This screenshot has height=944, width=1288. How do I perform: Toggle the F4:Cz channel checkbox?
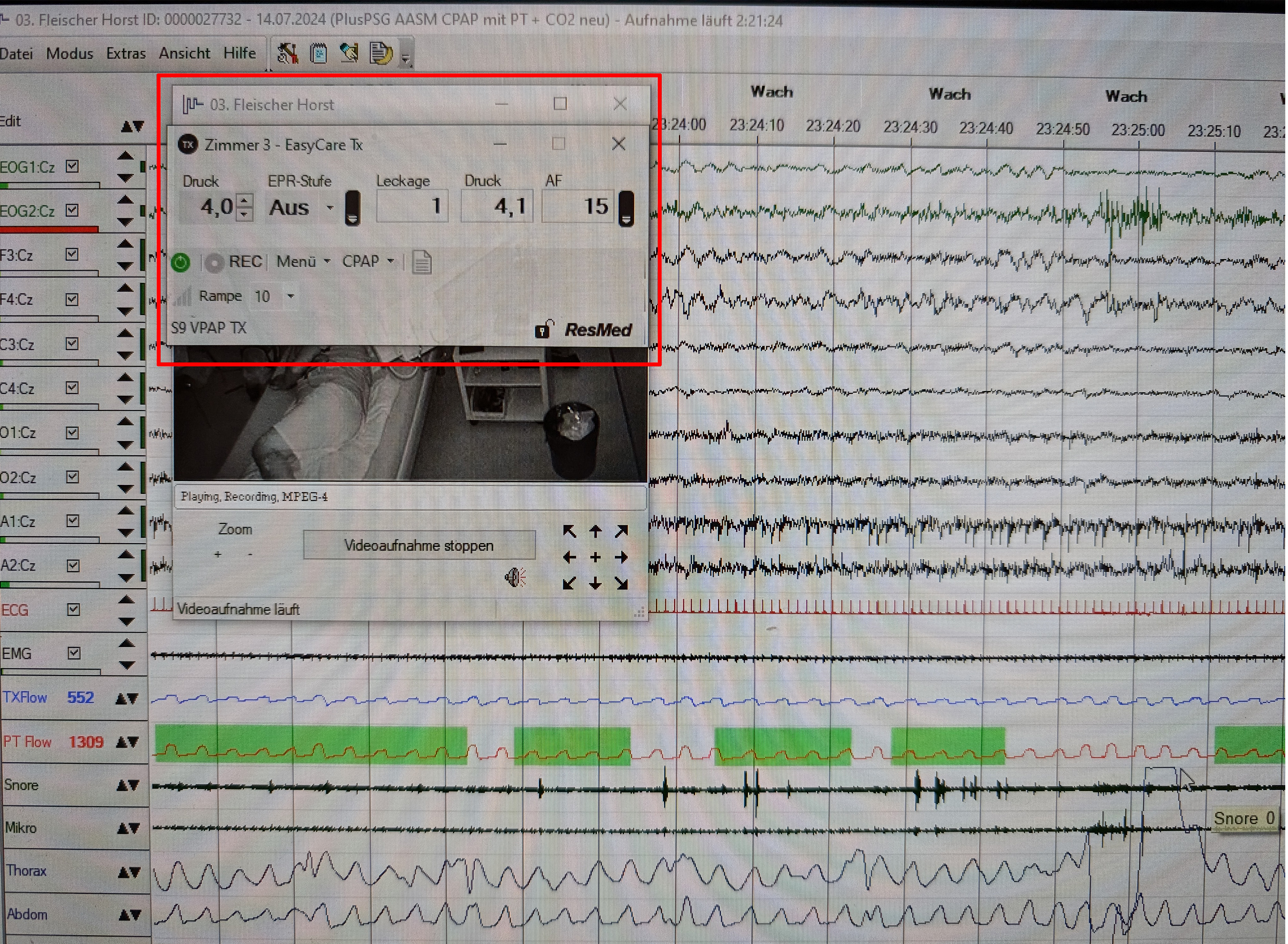coord(72,299)
